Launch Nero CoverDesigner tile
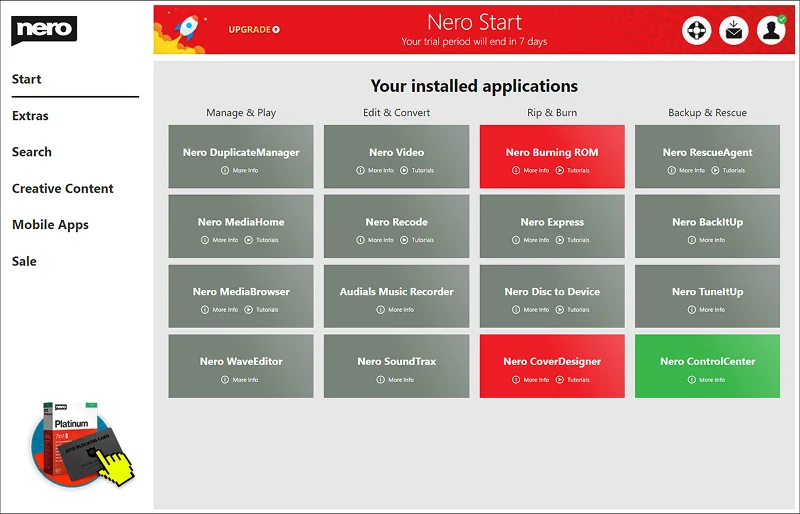Image resolution: width=800 pixels, height=514 pixels. [x=552, y=366]
